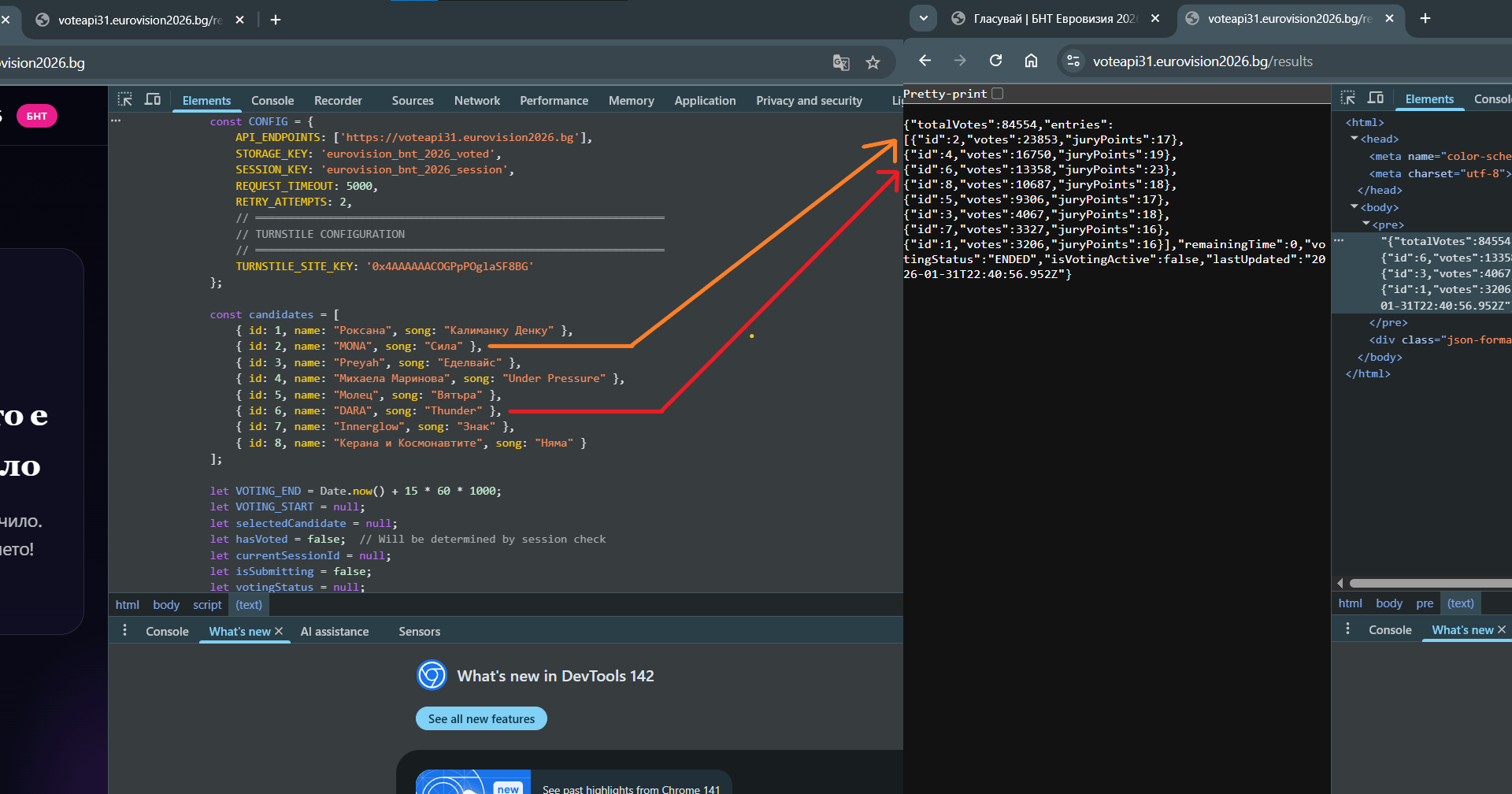Collapse the body node in DOM tree
1512x794 pixels.
click(x=1354, y=207)
